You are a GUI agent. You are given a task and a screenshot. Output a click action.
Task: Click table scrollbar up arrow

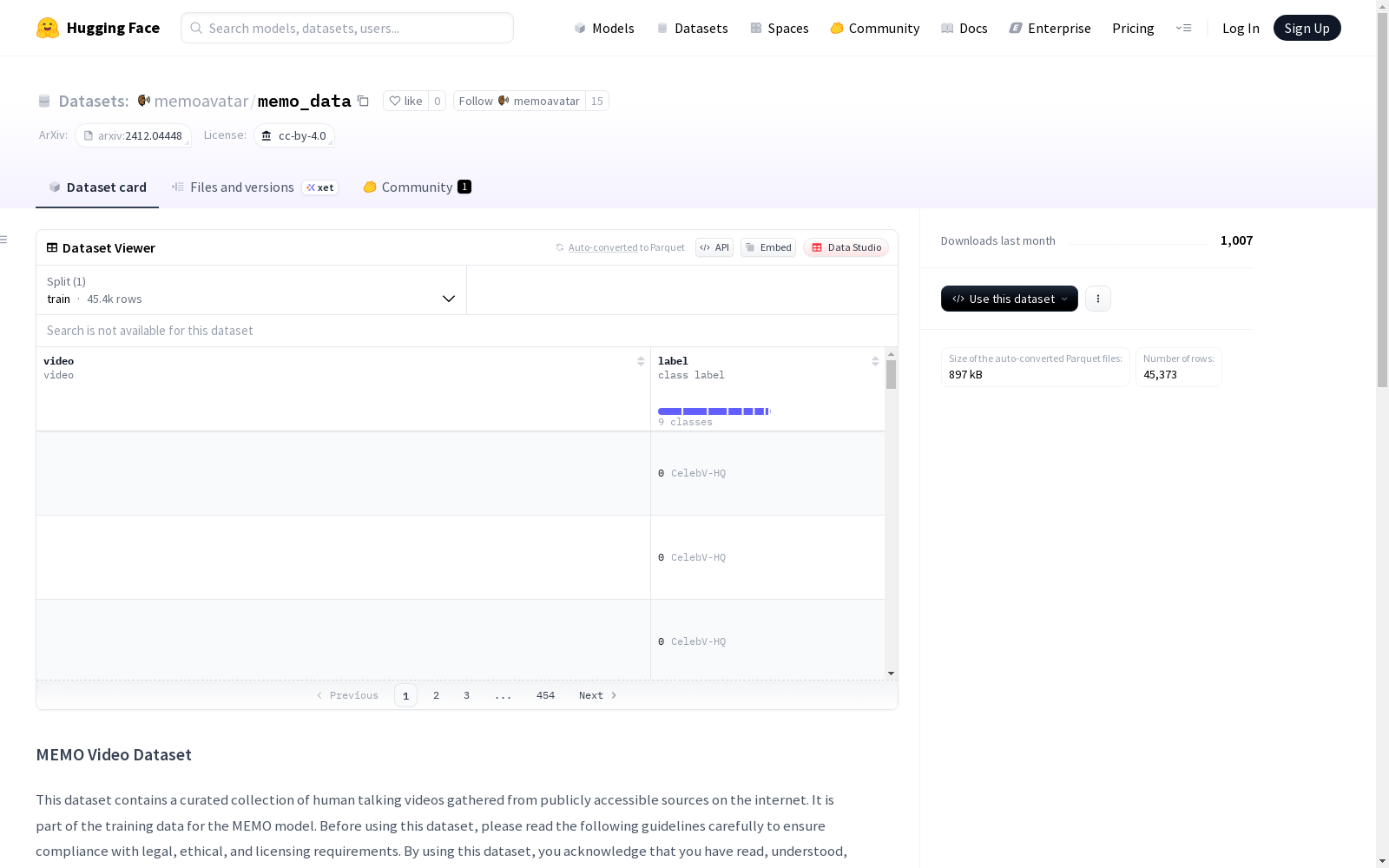pyautogui.click(x=891, y=354)
